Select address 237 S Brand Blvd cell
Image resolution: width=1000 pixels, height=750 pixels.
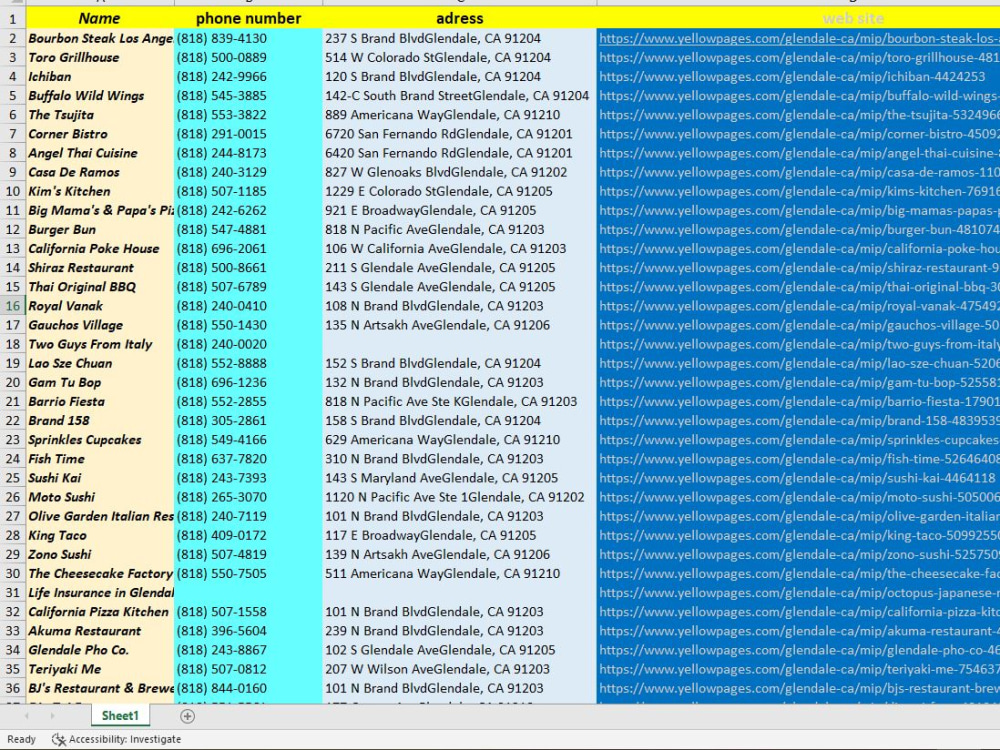point(459,38)
